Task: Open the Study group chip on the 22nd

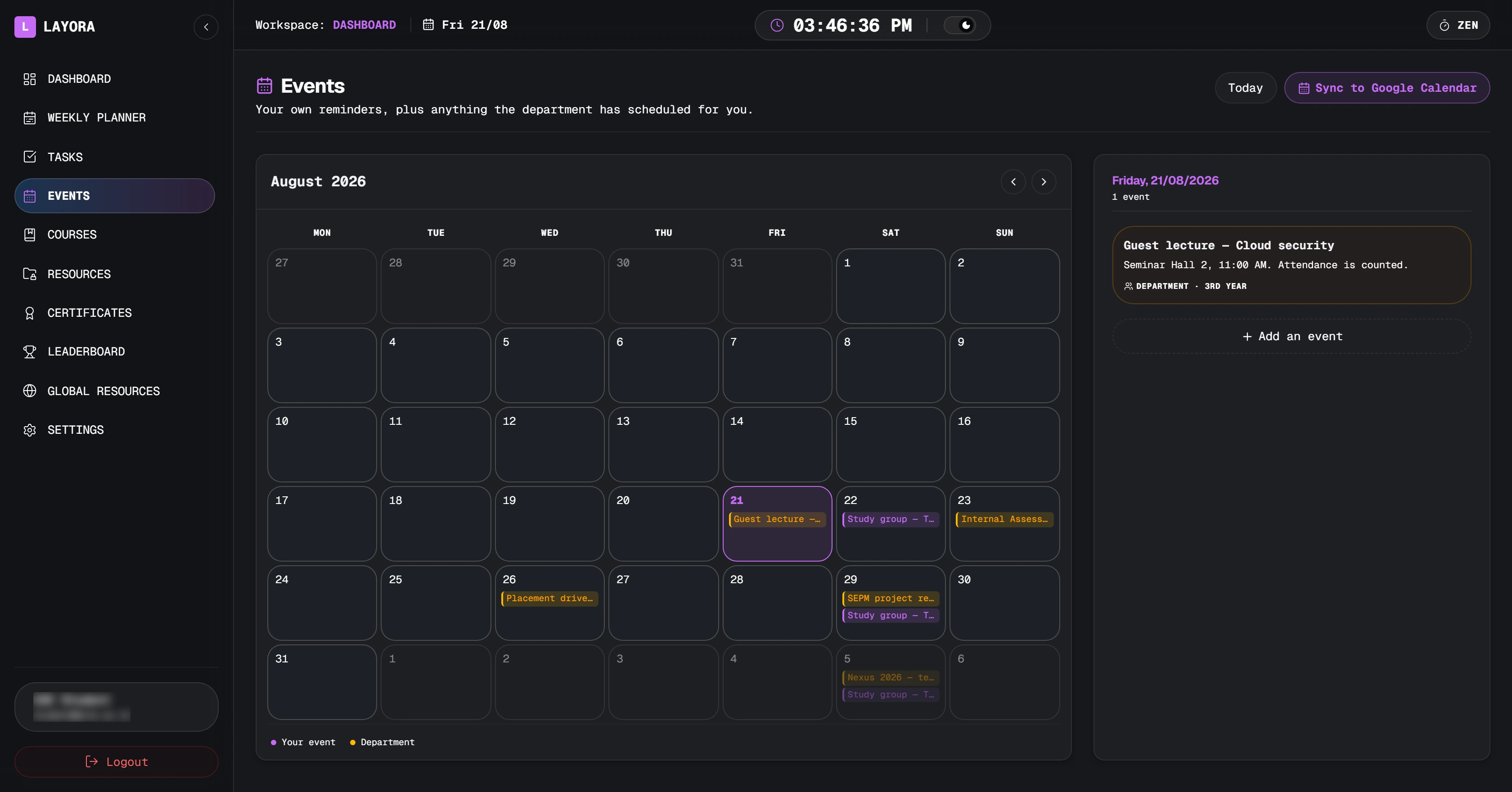Action: point(891,519)
